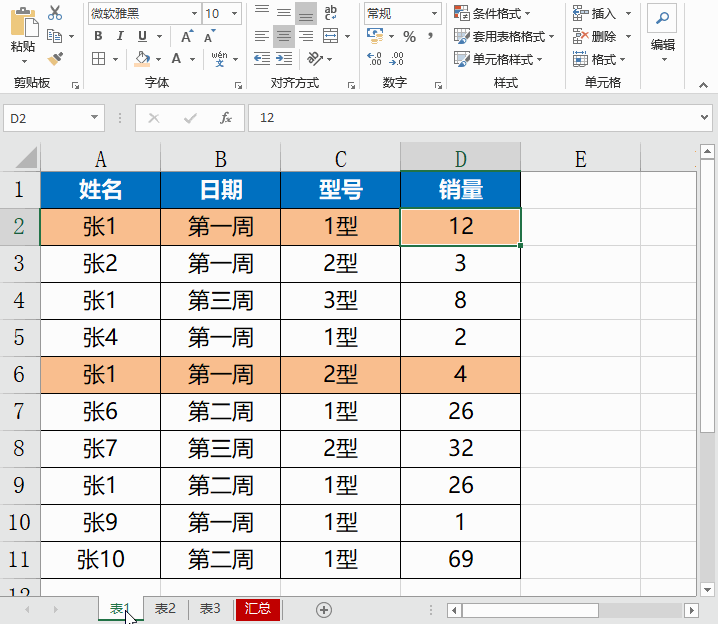Screen dimensions: 718x624
Task: Select the 表1 sheet tab
Action: (x=120, y=608)
